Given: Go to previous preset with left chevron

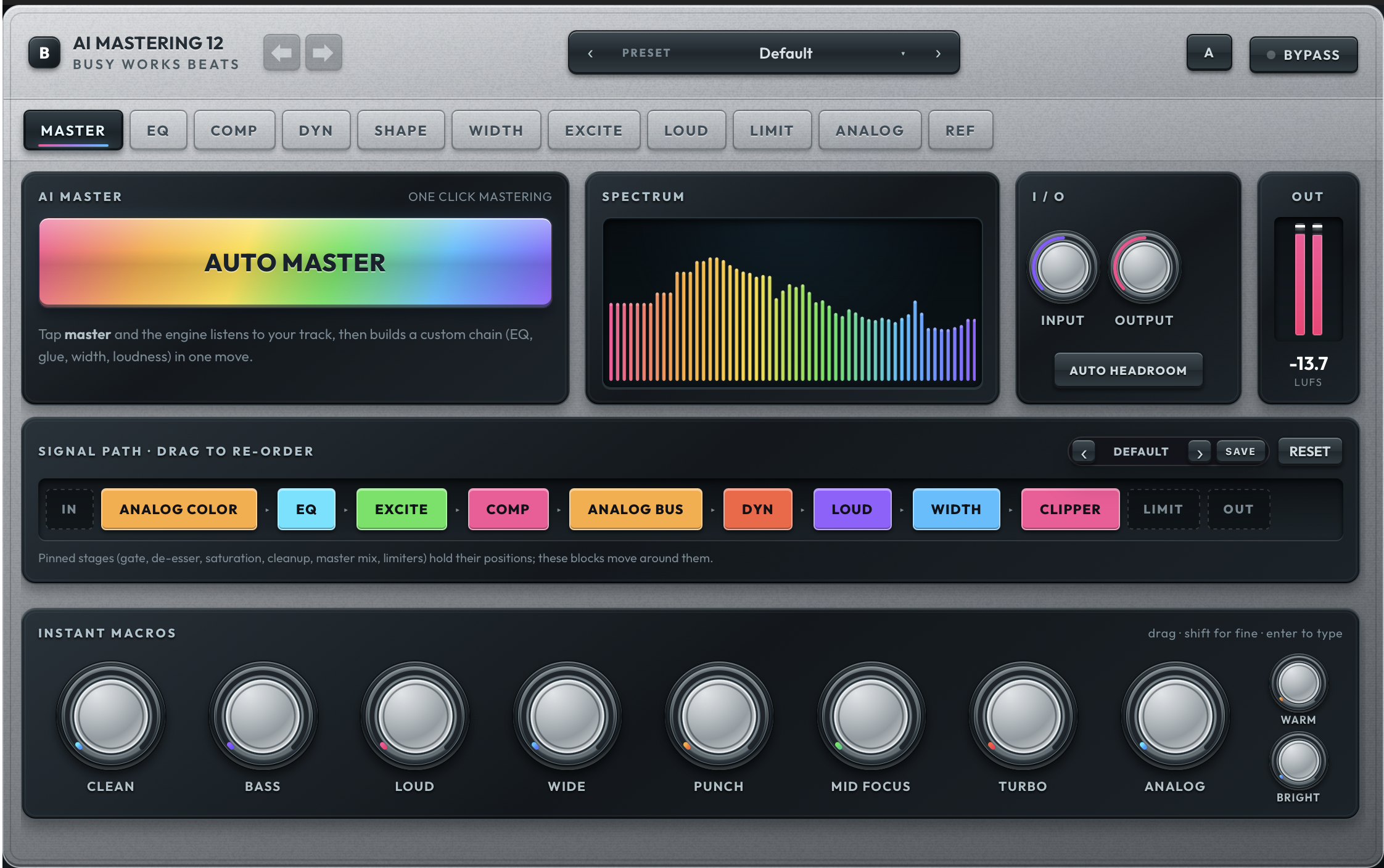Looking at the screenshot, I should pos(590,54).
